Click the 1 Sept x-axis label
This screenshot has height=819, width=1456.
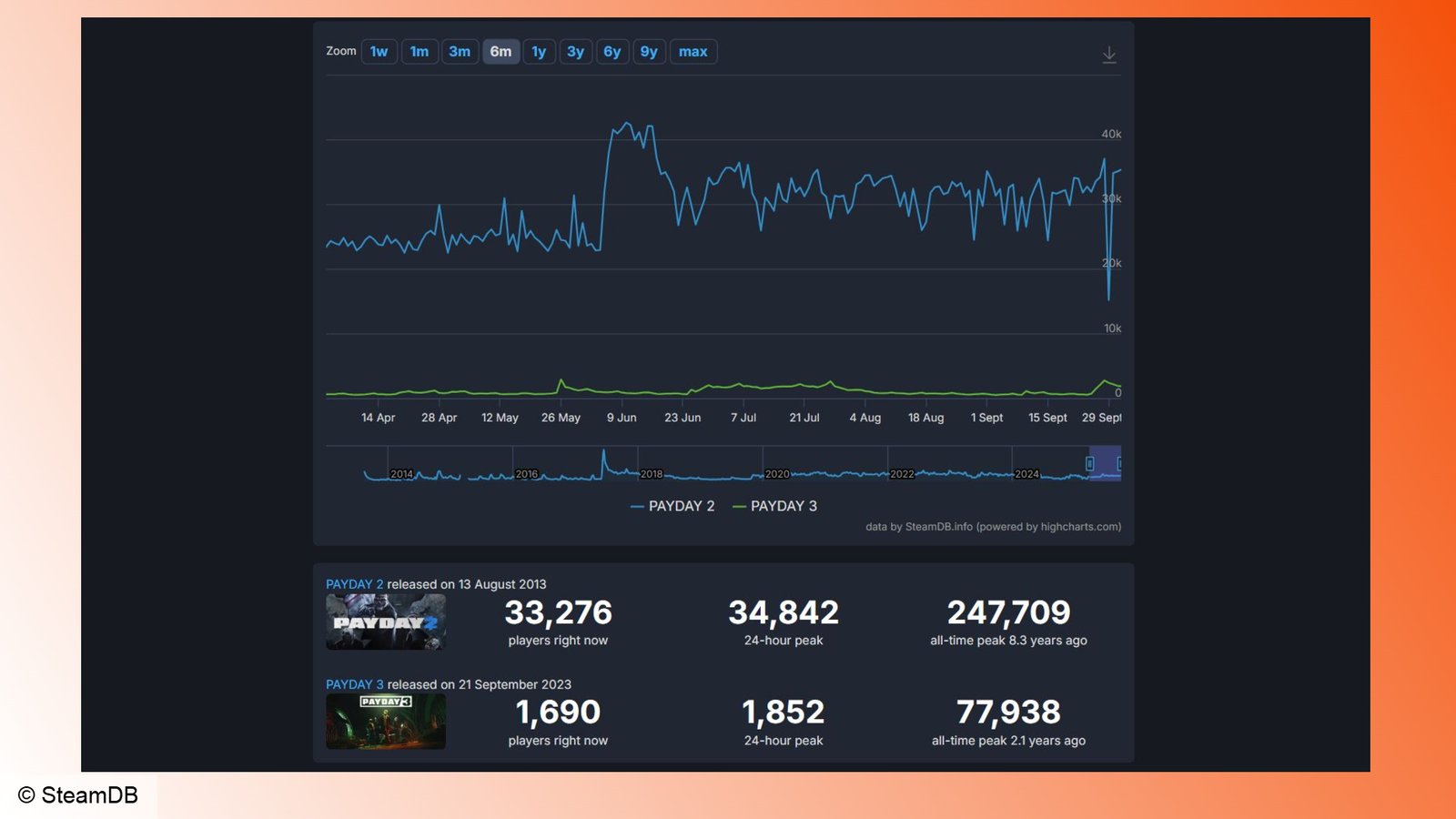click(986, 418)
